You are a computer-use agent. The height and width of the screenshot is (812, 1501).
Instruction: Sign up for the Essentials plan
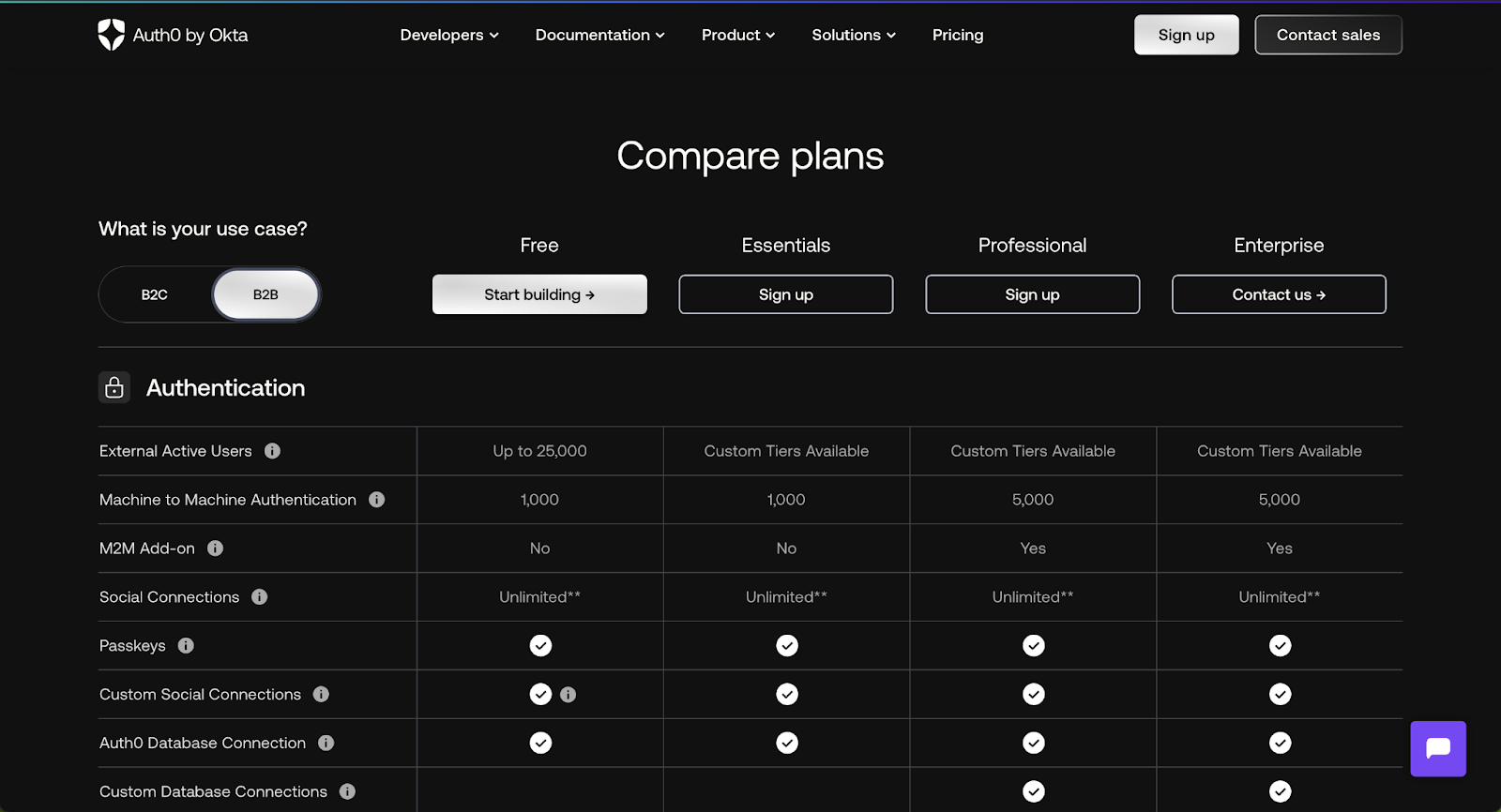tap(786, 294)
